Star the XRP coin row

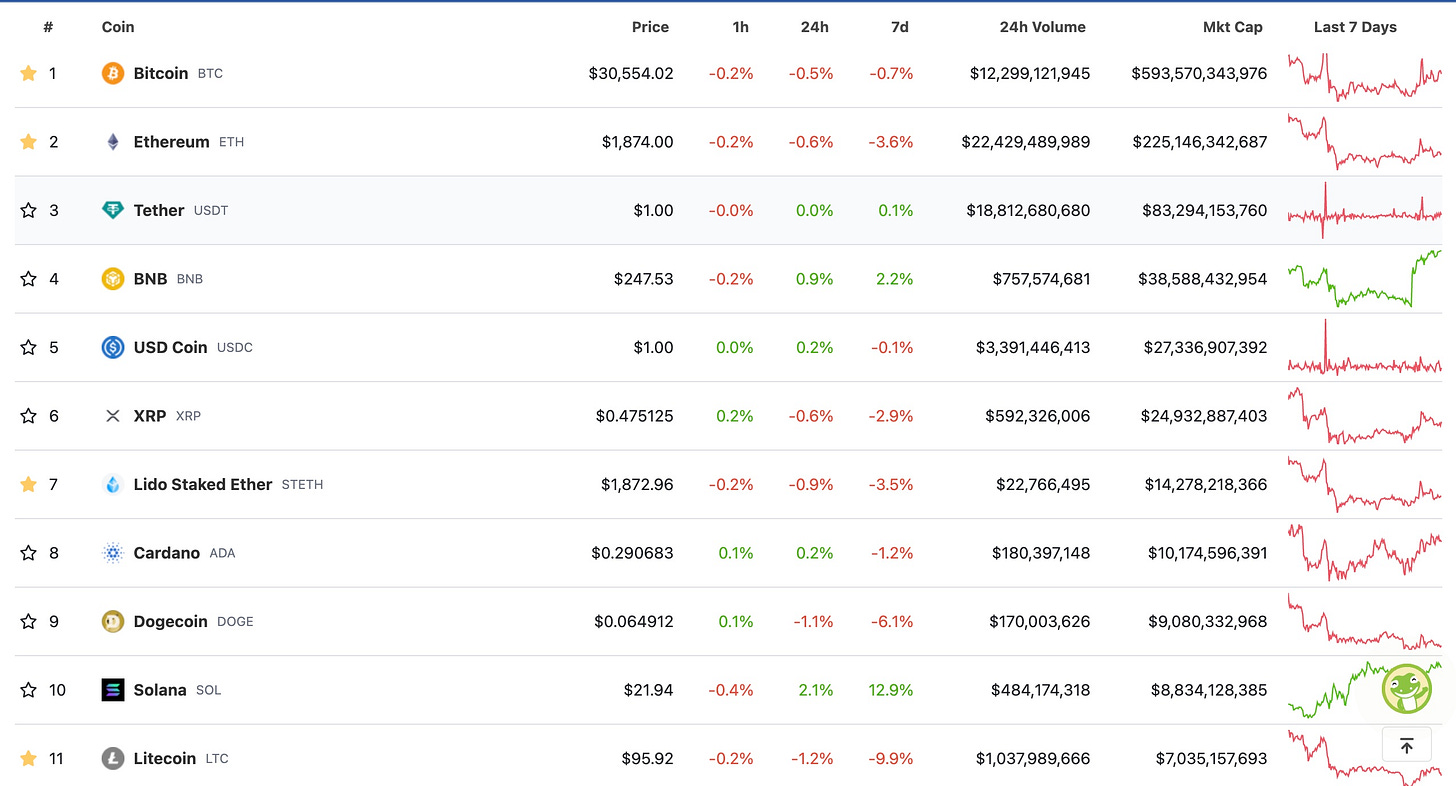point(28,416)
